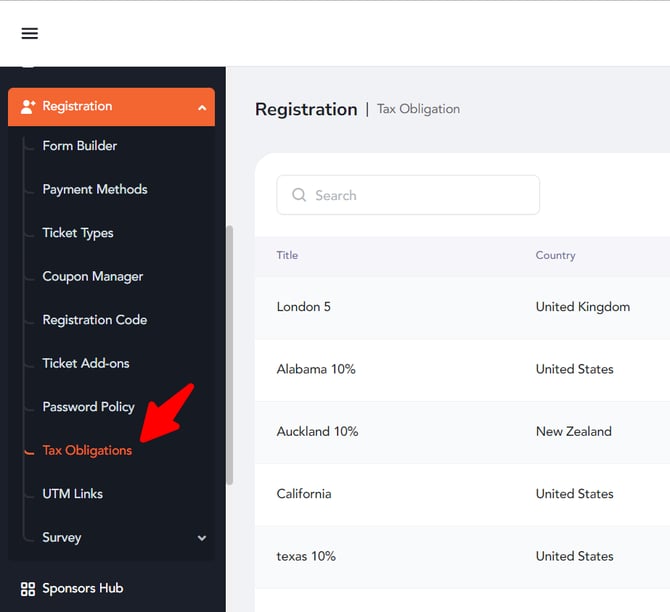Image resolution: width=670 pixels, height=612 pixels.
Task: Select Ticket Types in sidebar
Action: [78, 233]
